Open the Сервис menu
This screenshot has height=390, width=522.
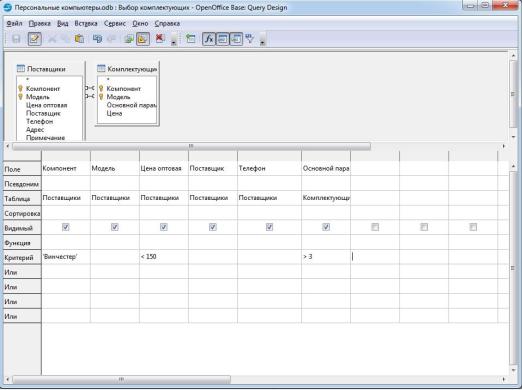pos(115,23)
